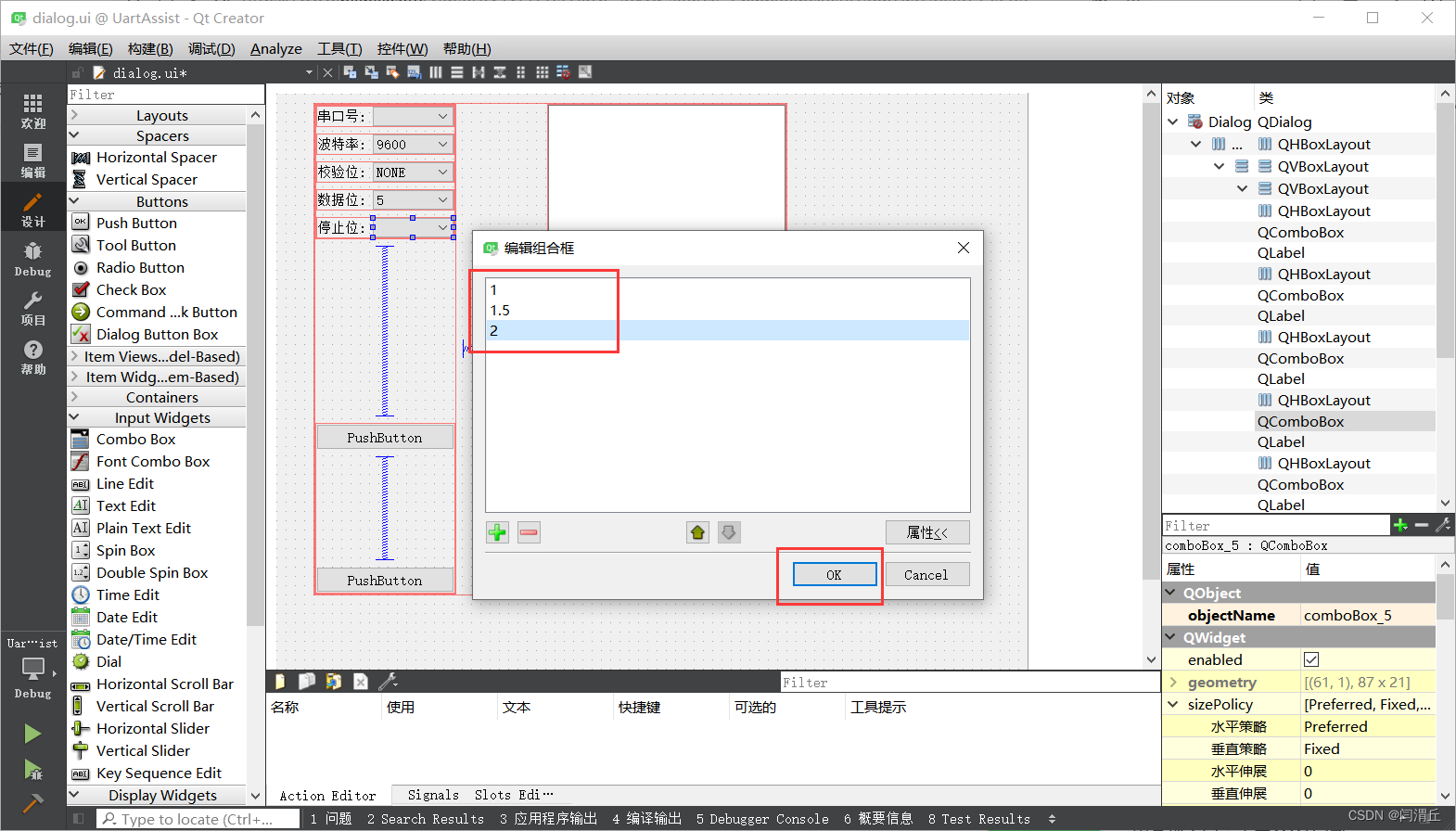Screen dimensions: 1456x831
Task: Click Adjust Size toolbar icon
Action: tap(585, 72)
